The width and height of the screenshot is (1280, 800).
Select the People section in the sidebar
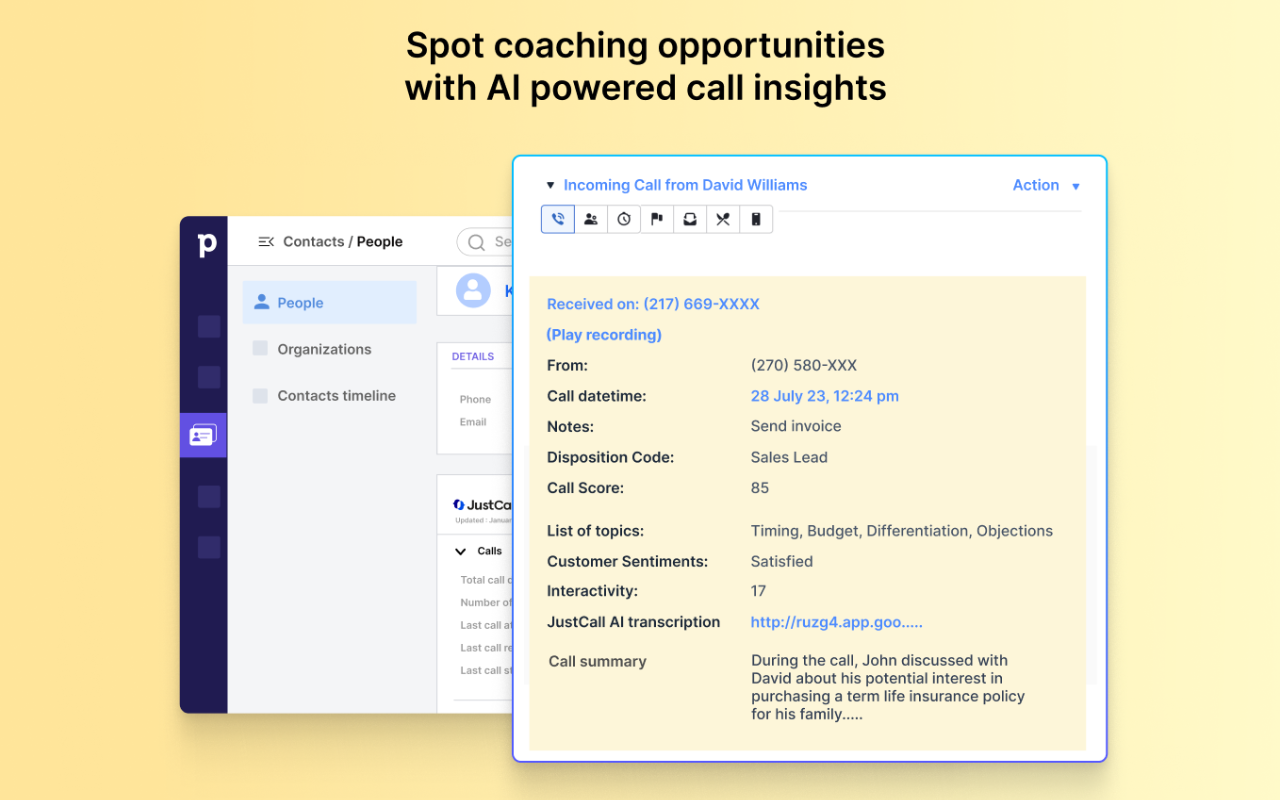tap(298, 302)
